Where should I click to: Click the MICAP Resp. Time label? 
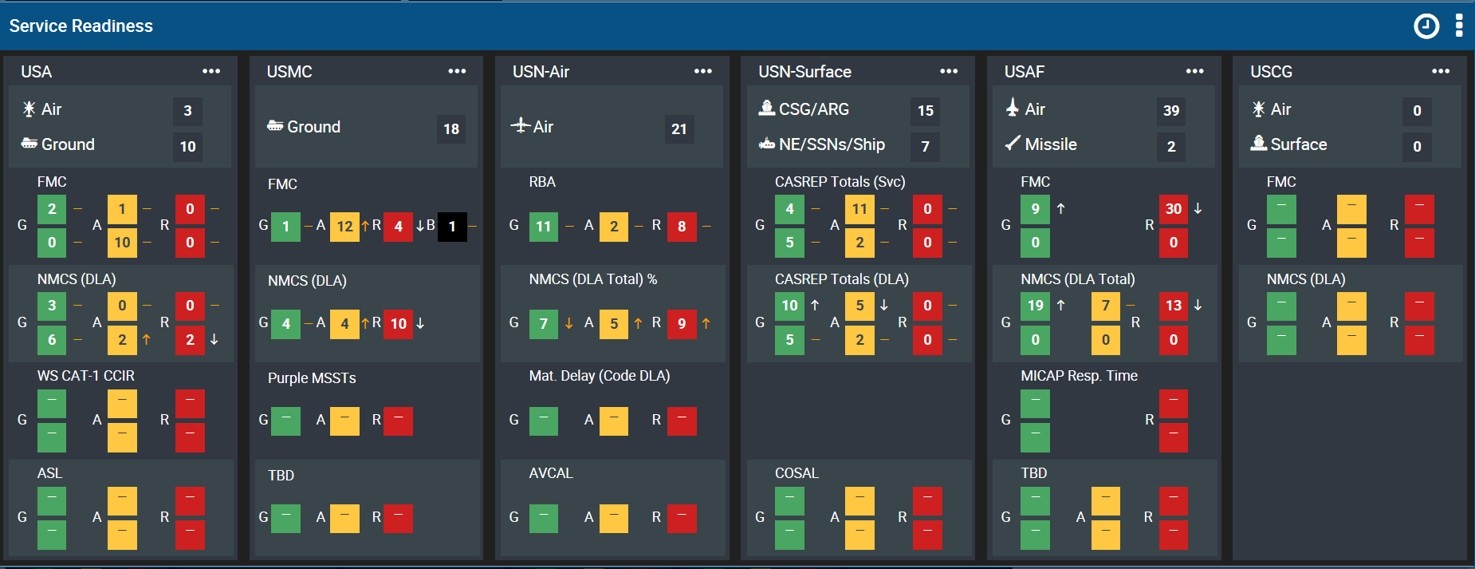[1079, 376]
